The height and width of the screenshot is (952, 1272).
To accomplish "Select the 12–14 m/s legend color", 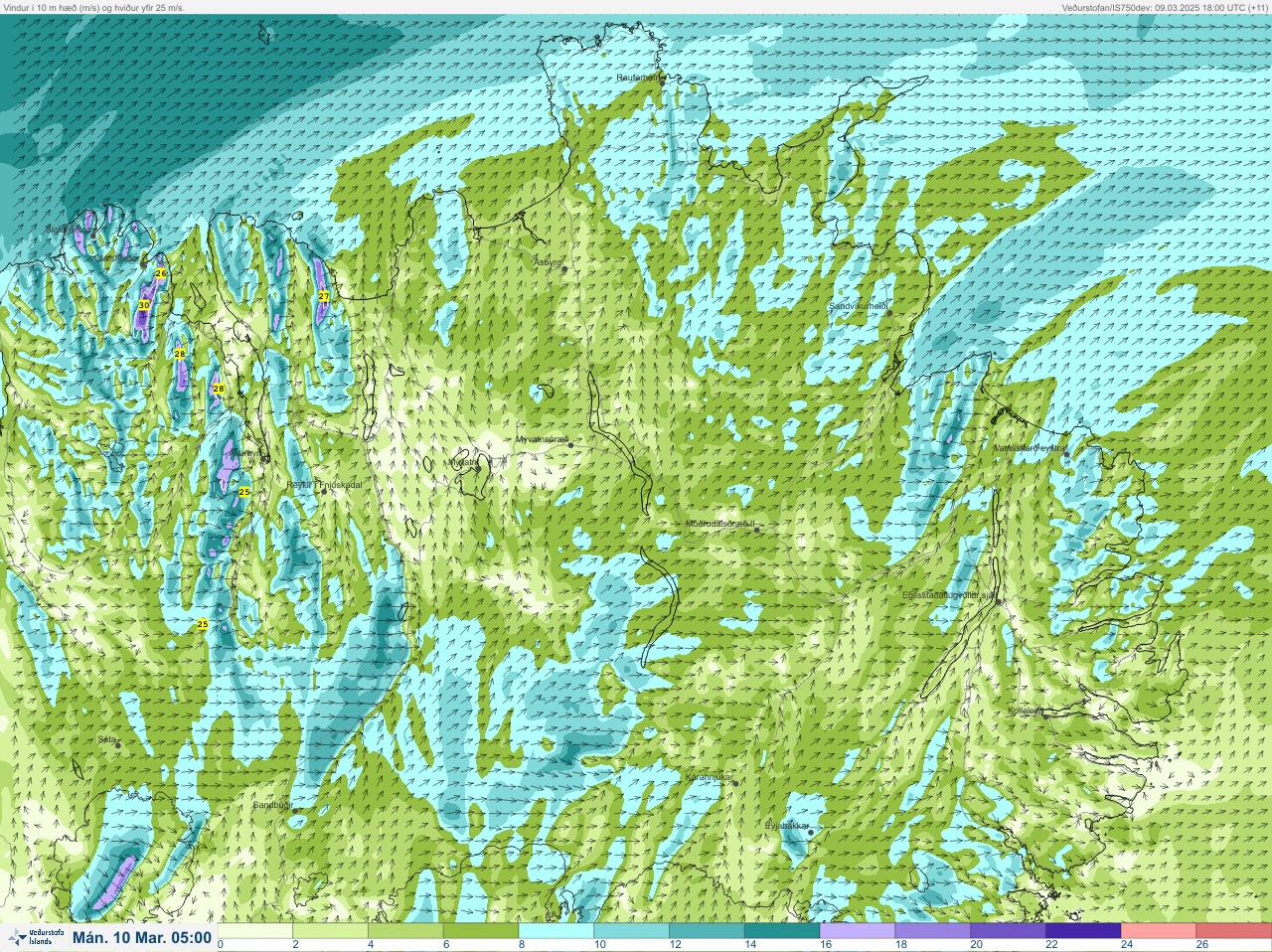I will [708, 931].
